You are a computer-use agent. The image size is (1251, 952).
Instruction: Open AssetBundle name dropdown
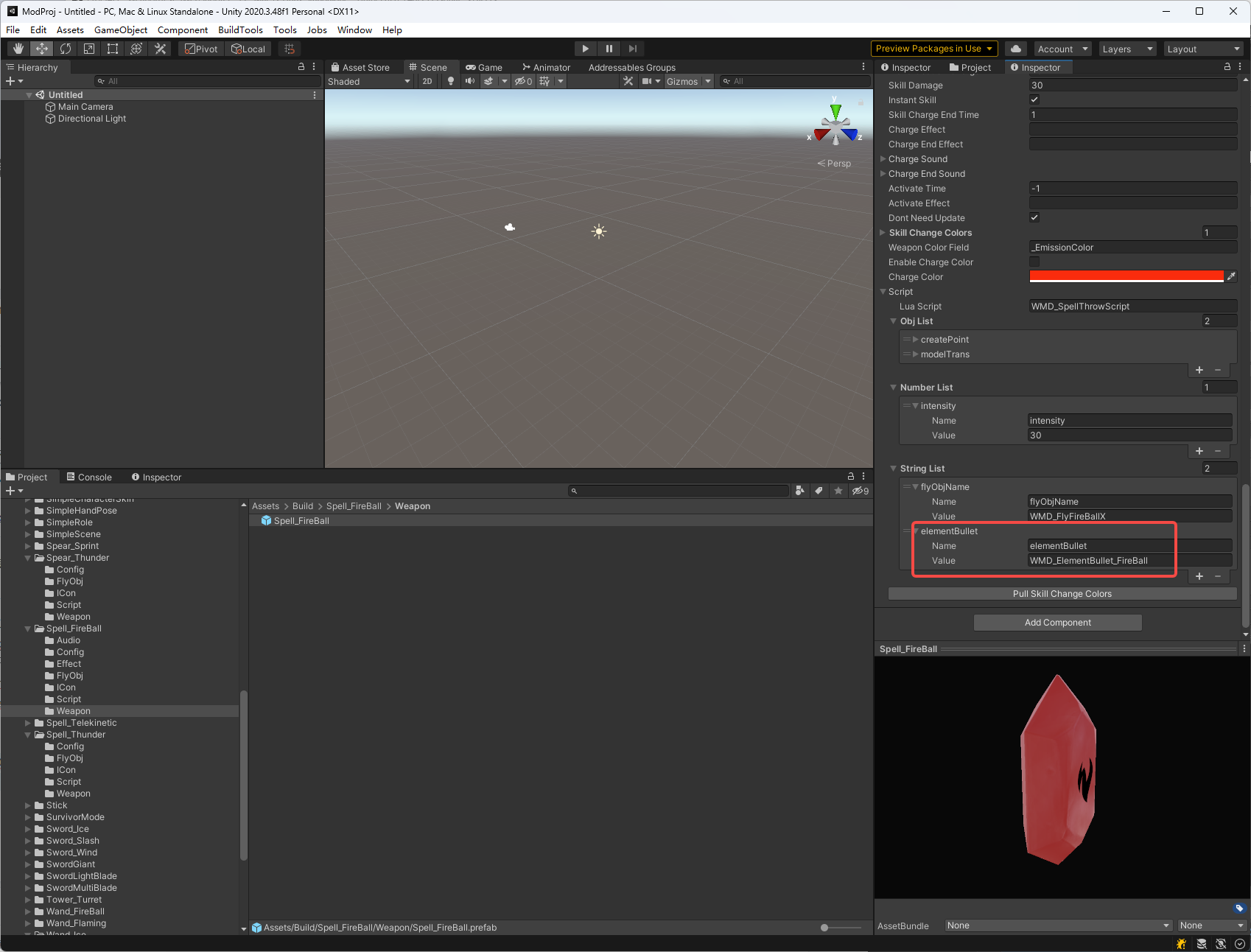pos(1059,925)
